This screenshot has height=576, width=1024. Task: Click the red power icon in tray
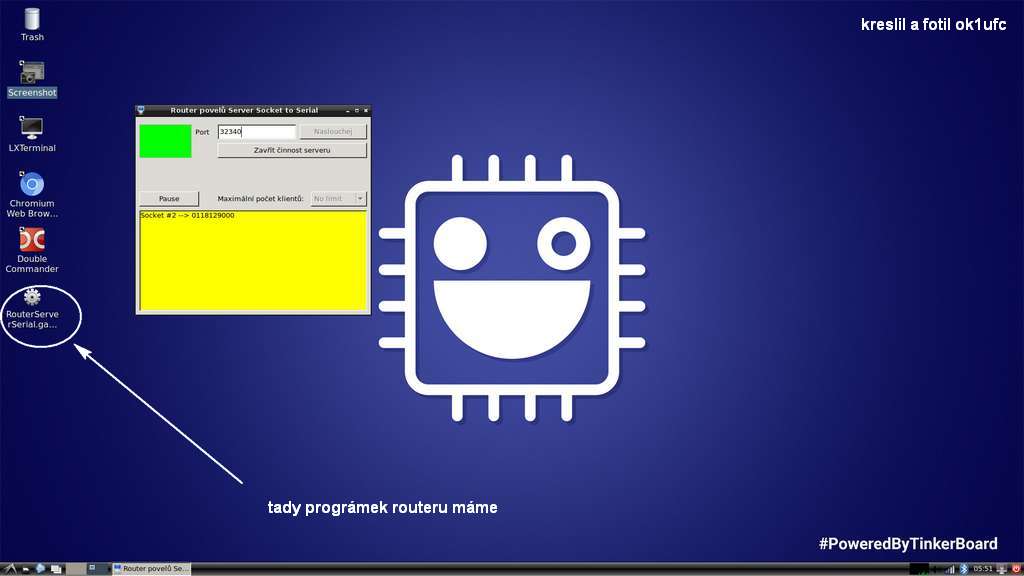coord(1015,568)
